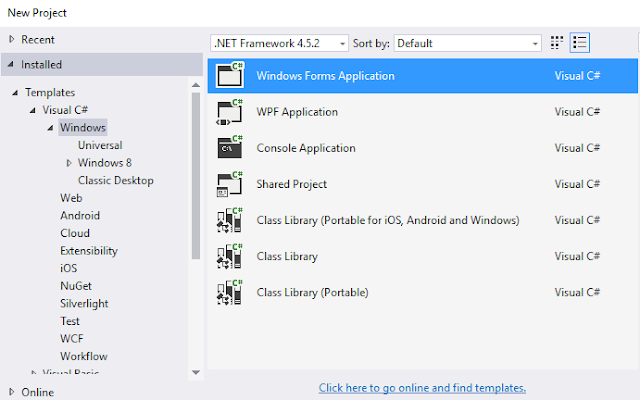The height and width of the screenshot is (400, 640).
Task: Select the Extensibility template category
Action: coord(89,251)
